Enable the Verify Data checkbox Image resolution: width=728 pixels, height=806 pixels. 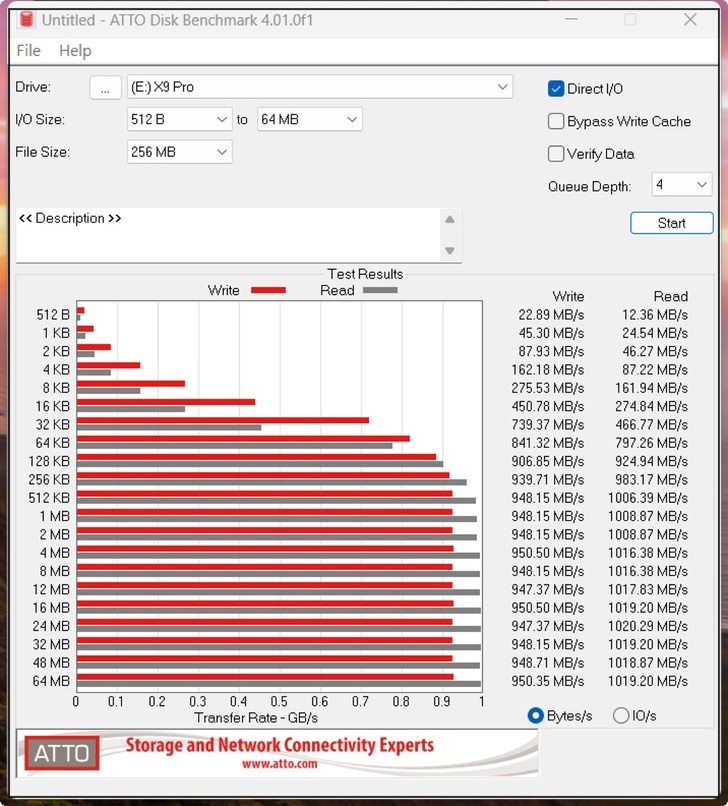[x=556, y=154]
